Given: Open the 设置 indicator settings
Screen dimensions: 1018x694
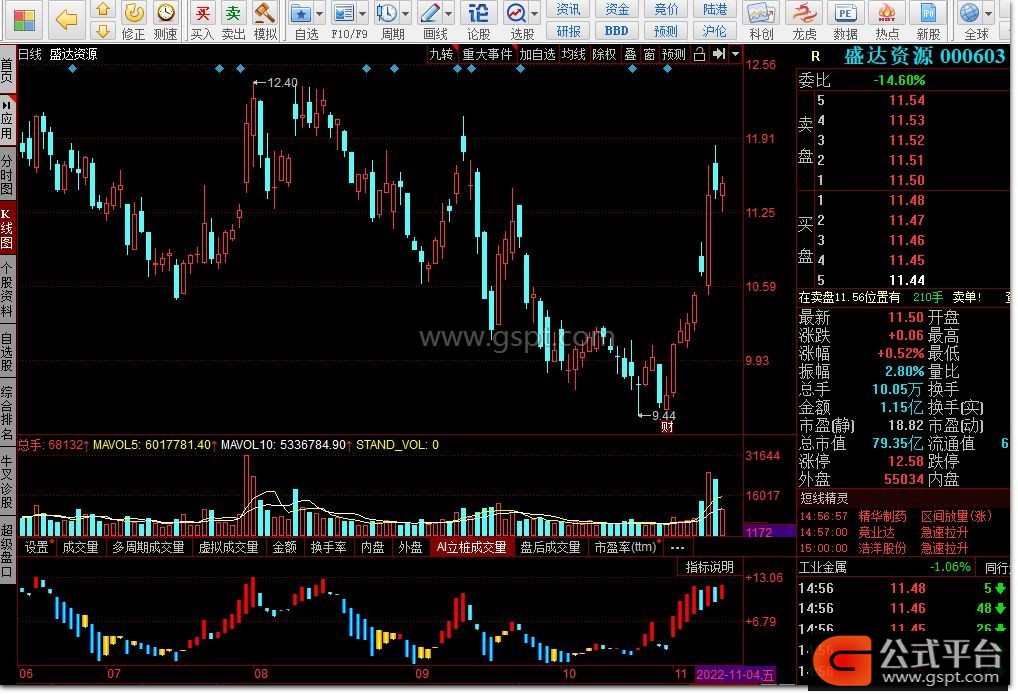Looking at the screenshot, I should tap(36, 547).
